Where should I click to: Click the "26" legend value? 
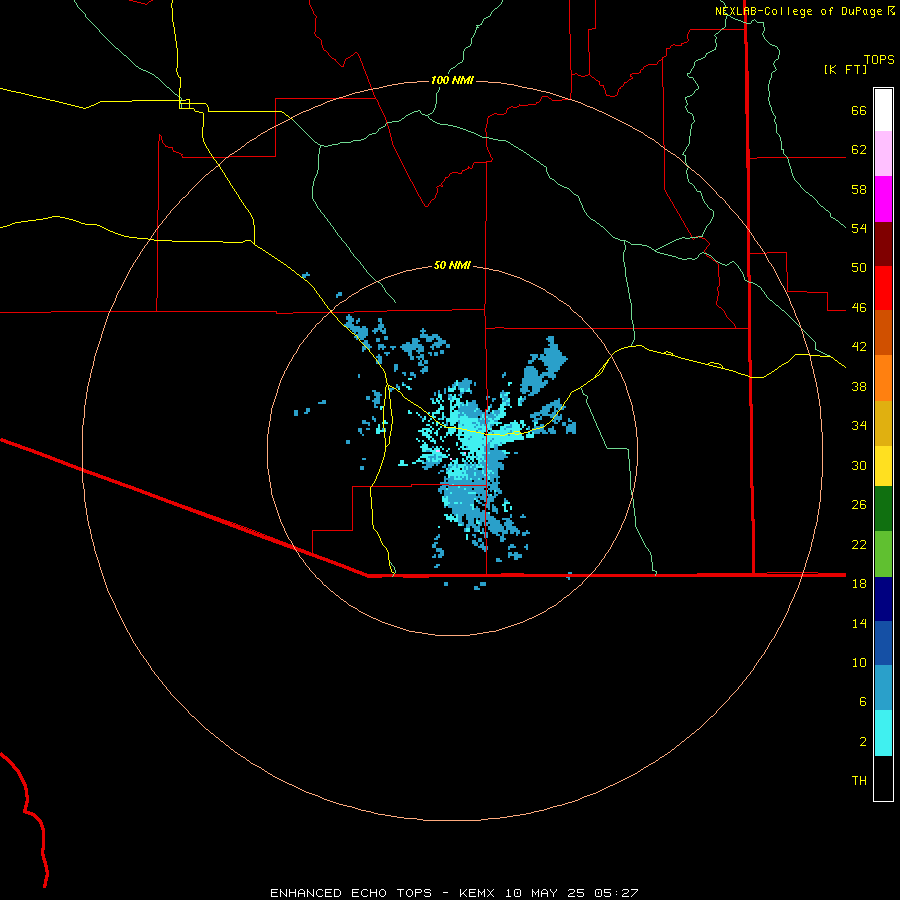[x=859, y=505]
